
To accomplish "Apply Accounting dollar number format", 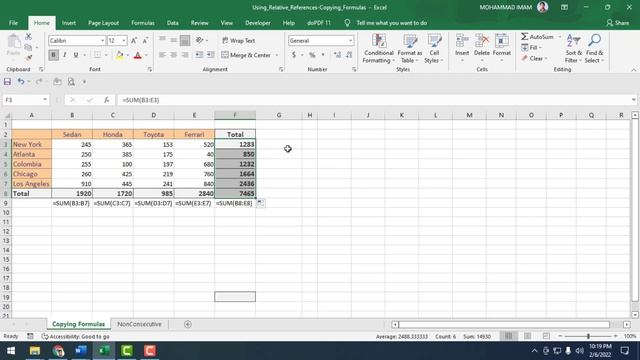I will (294, 55).
